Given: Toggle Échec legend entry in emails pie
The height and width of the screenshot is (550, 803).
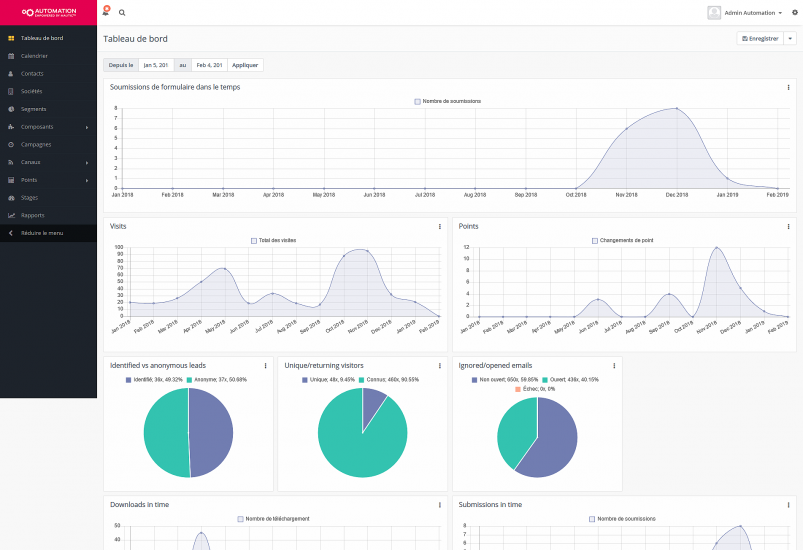Looking at the screenshot, I should (535, 389).
